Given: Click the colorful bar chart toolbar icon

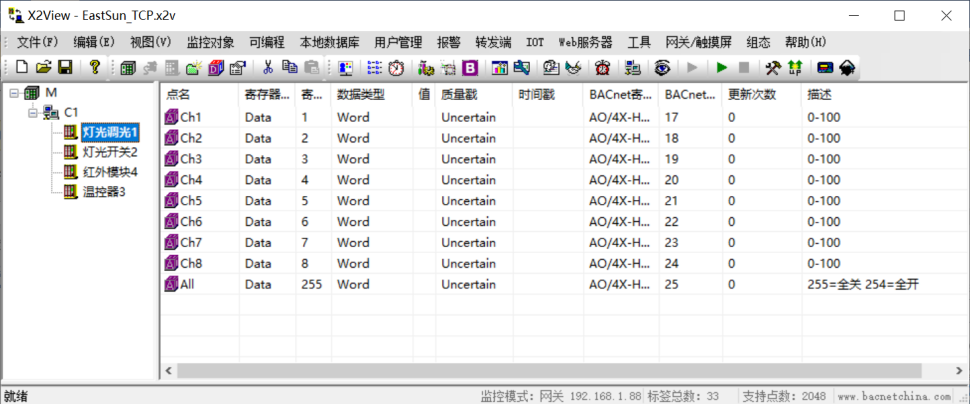Looking at the screenshot, I should pyautogui.click(x=500, y=67).
